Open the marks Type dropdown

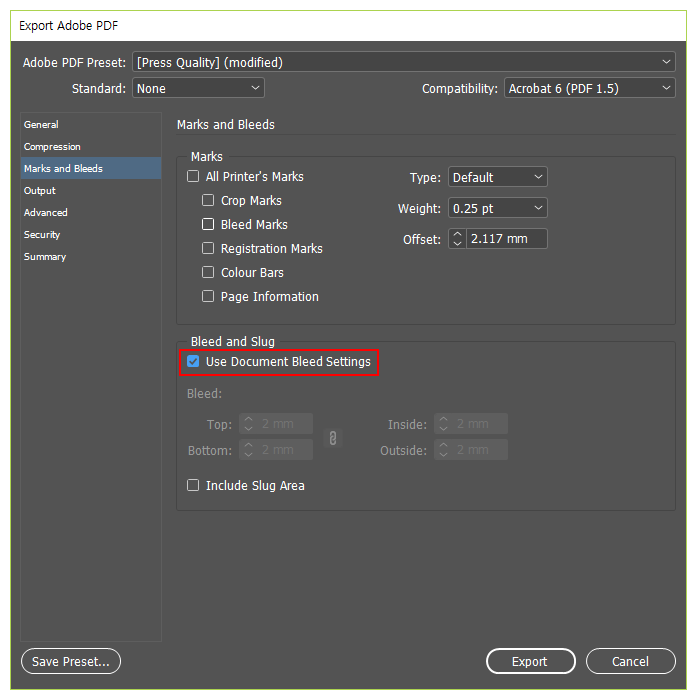[x=498, y=177]
